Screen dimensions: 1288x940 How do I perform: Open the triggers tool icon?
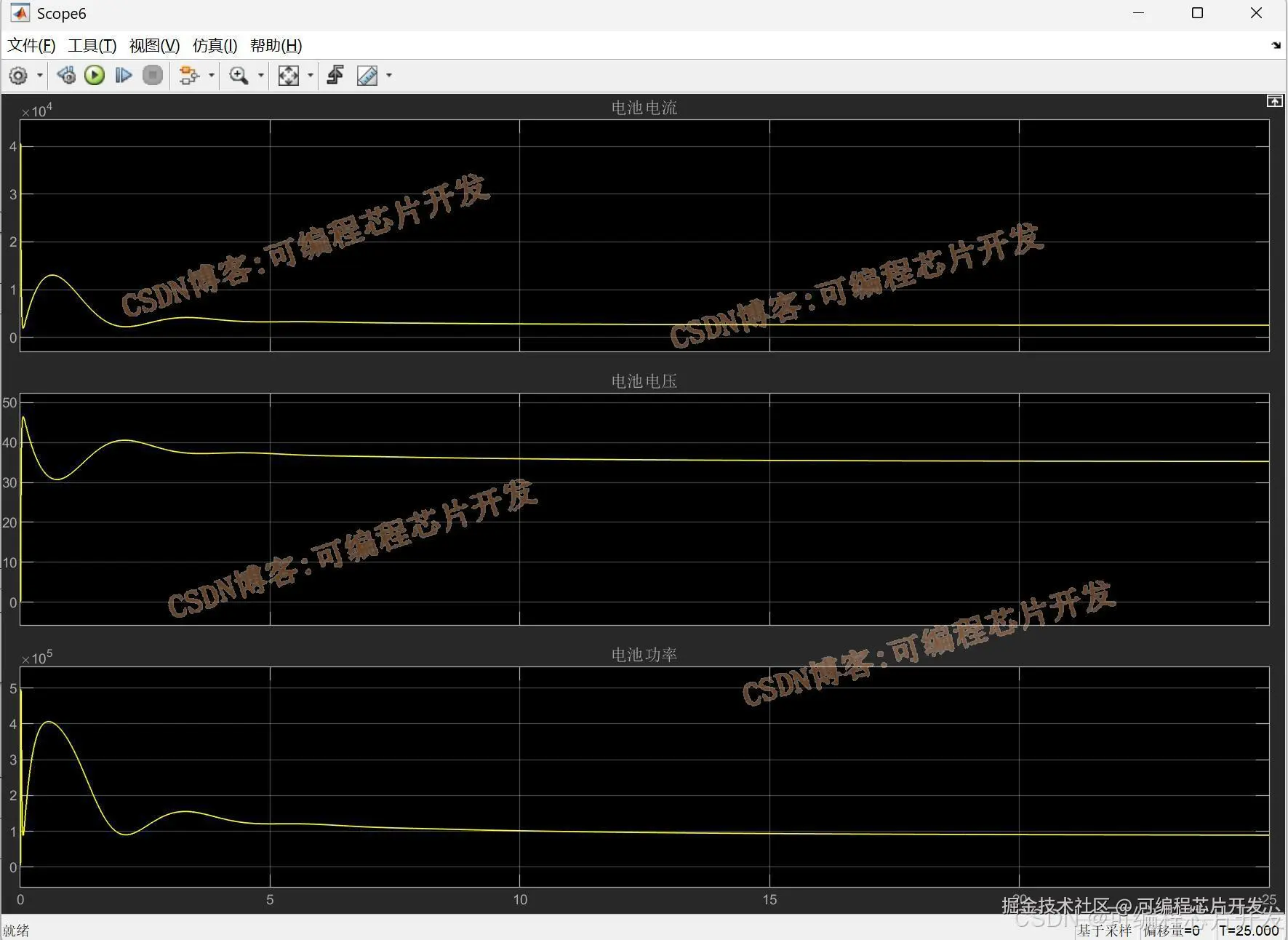[335, 76]
